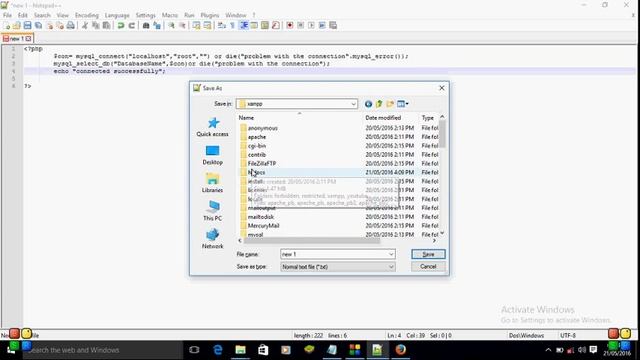Click the Playback macro toolbar icon
The height and width of the screenshot is (360, 640).
pyautogui.click(x=311, y=25)
